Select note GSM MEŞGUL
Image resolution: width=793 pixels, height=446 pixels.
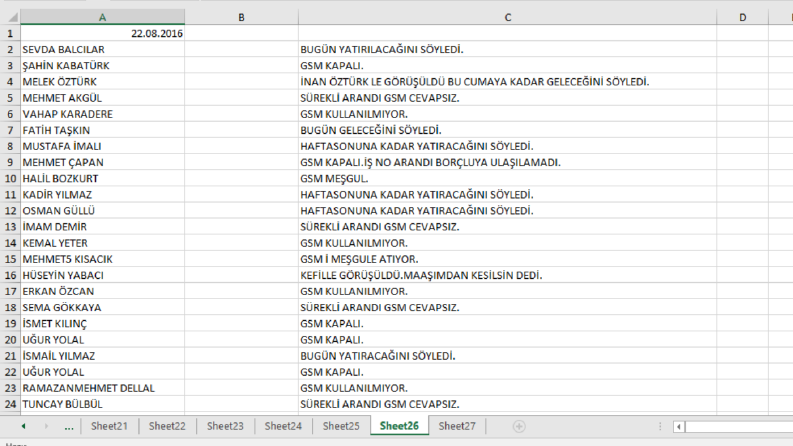(x=507, y=179)
